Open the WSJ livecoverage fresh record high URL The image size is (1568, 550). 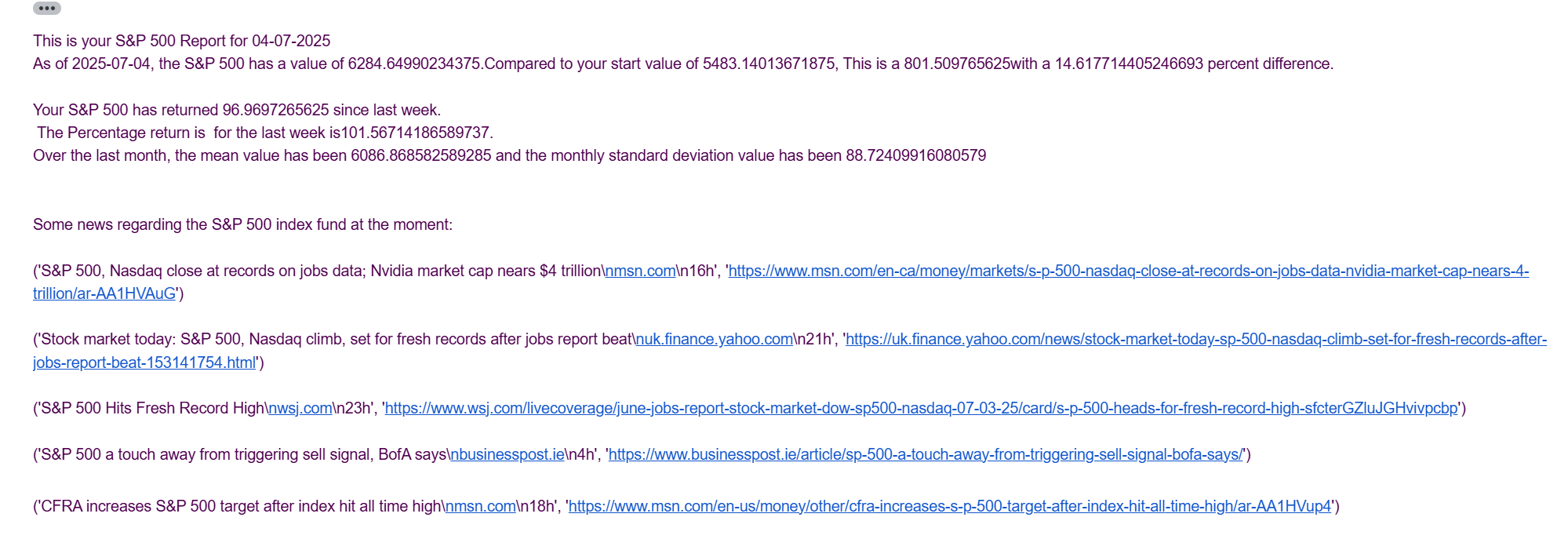tap(921, 408)
